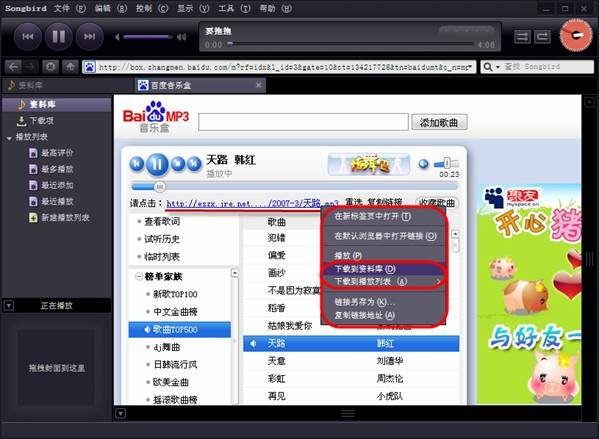Image resolution: width=599 pixels, height=439 pixels.
Task: Click Baidu player stop button
Action: (x=178, y=164)
